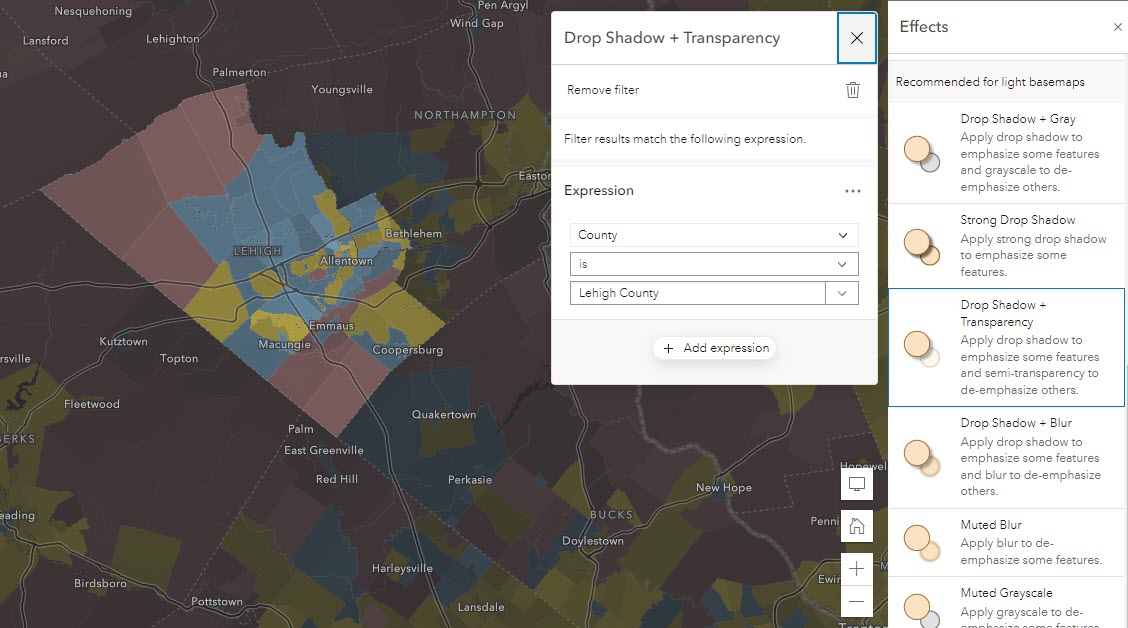Click the Palmerton label on map
The height and width of the screenshot is (628, 1128).
tap(240, 73)
